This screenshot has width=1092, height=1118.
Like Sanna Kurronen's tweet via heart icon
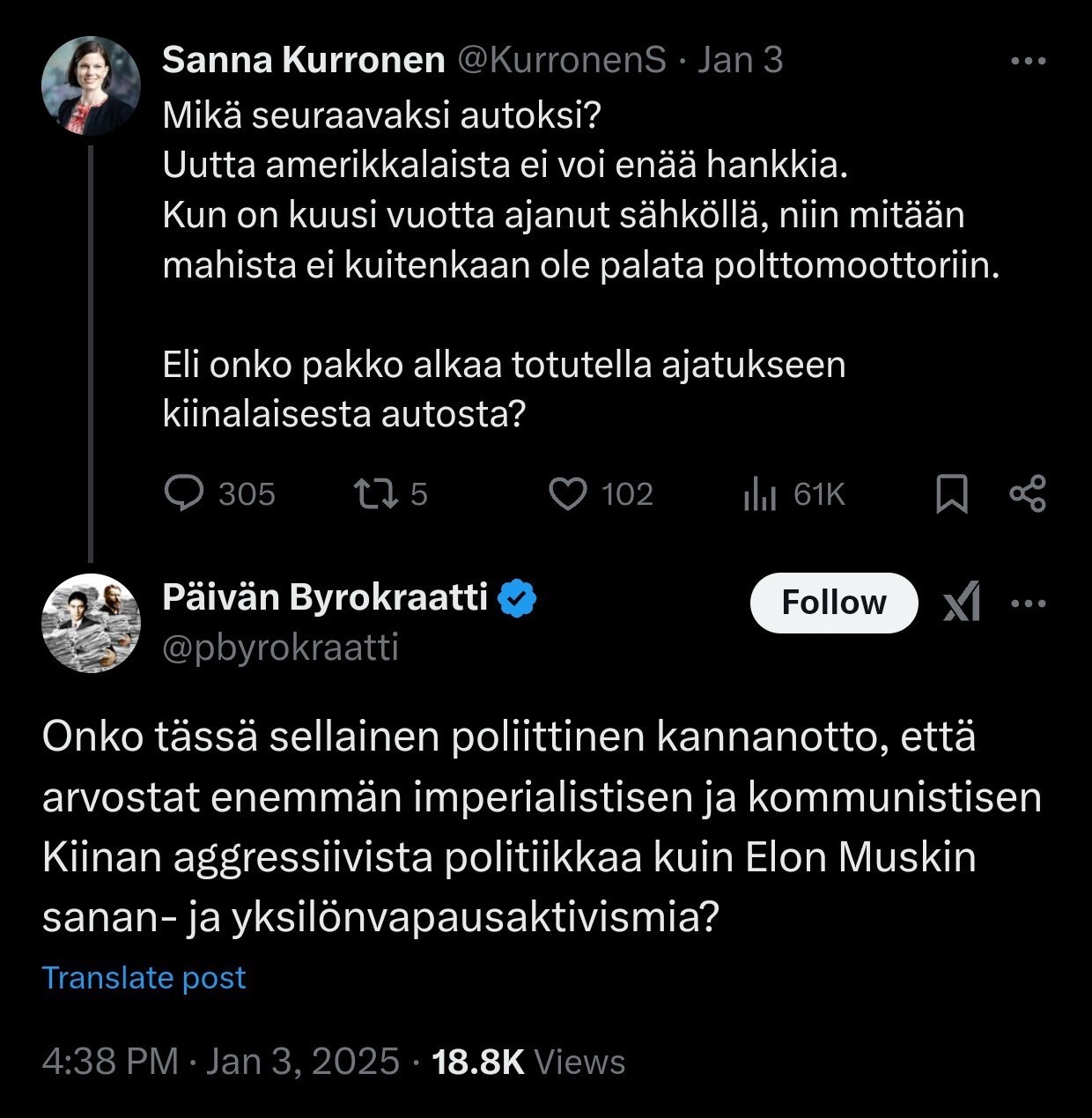pos(568,493)
